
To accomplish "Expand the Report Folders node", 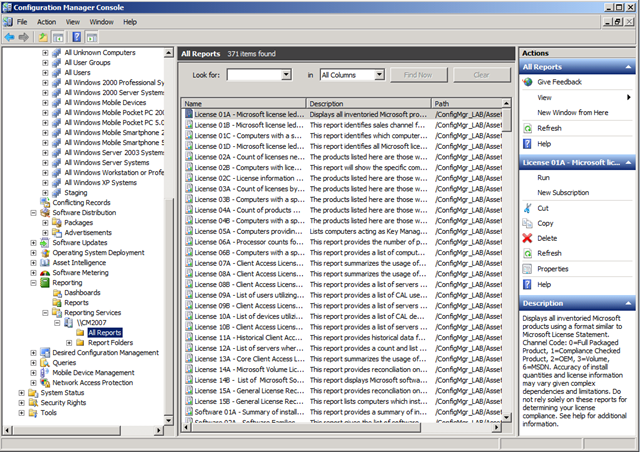I will click(x=69, y=343).
